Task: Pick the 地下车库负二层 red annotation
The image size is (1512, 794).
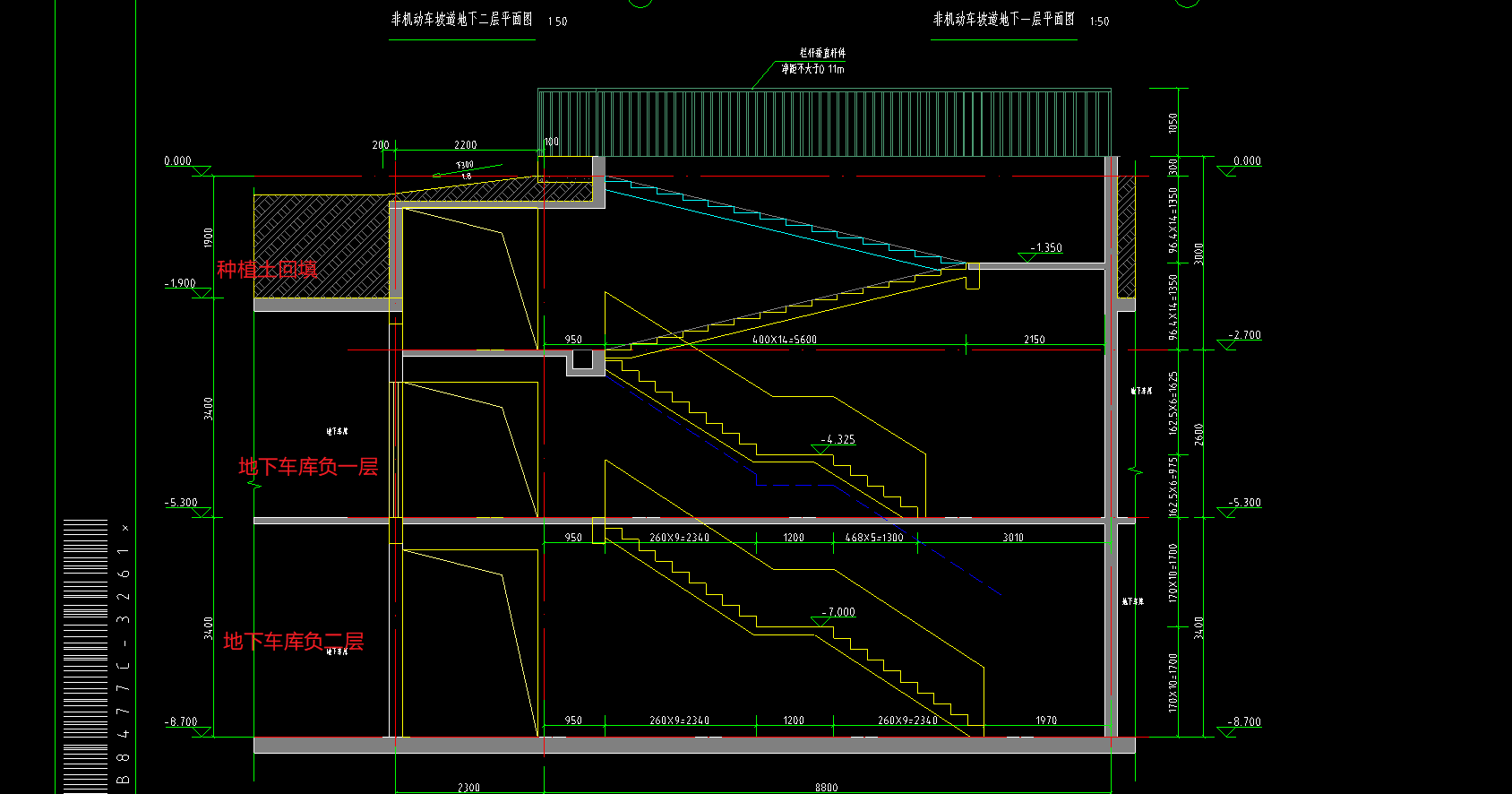Action: 294,641
